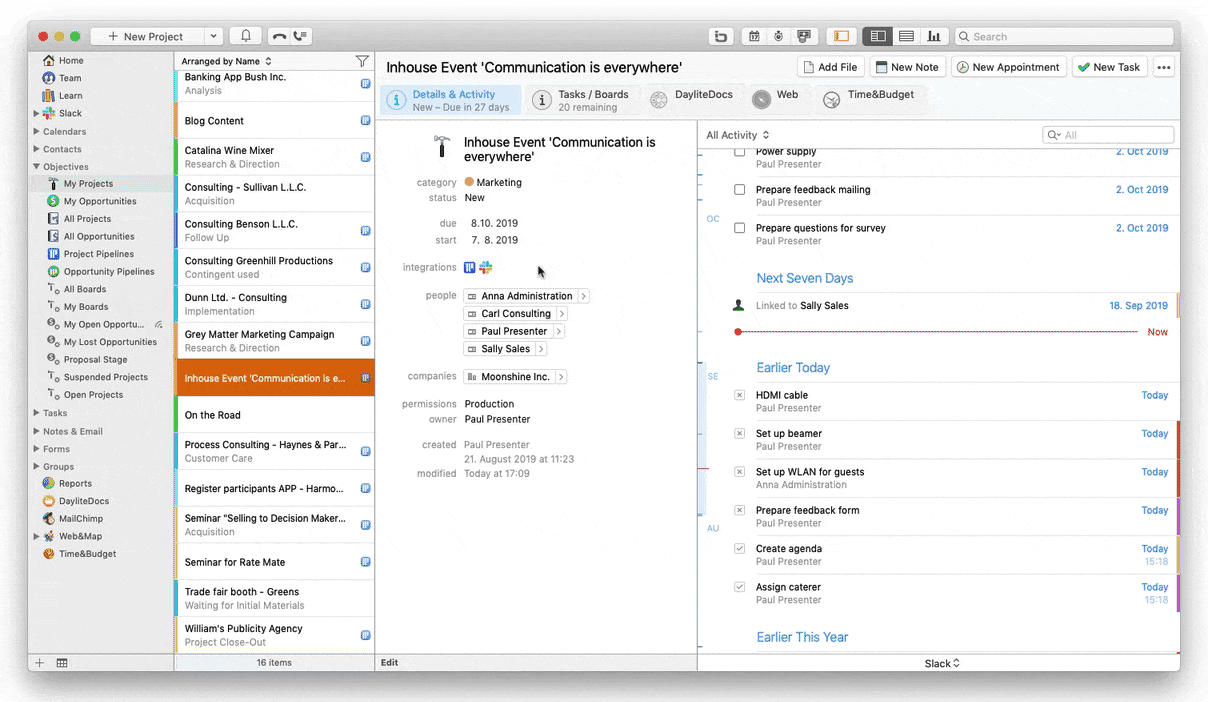This screenshot has width=1208, height=702.
Task: Open Web&Map in the sidebar
Action: tap(80, 536)
